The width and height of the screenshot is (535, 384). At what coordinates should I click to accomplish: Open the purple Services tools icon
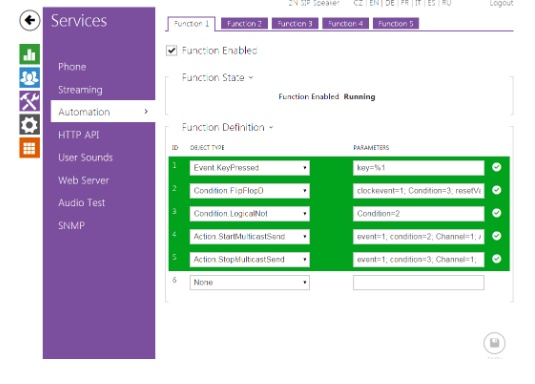click(30, 101)
